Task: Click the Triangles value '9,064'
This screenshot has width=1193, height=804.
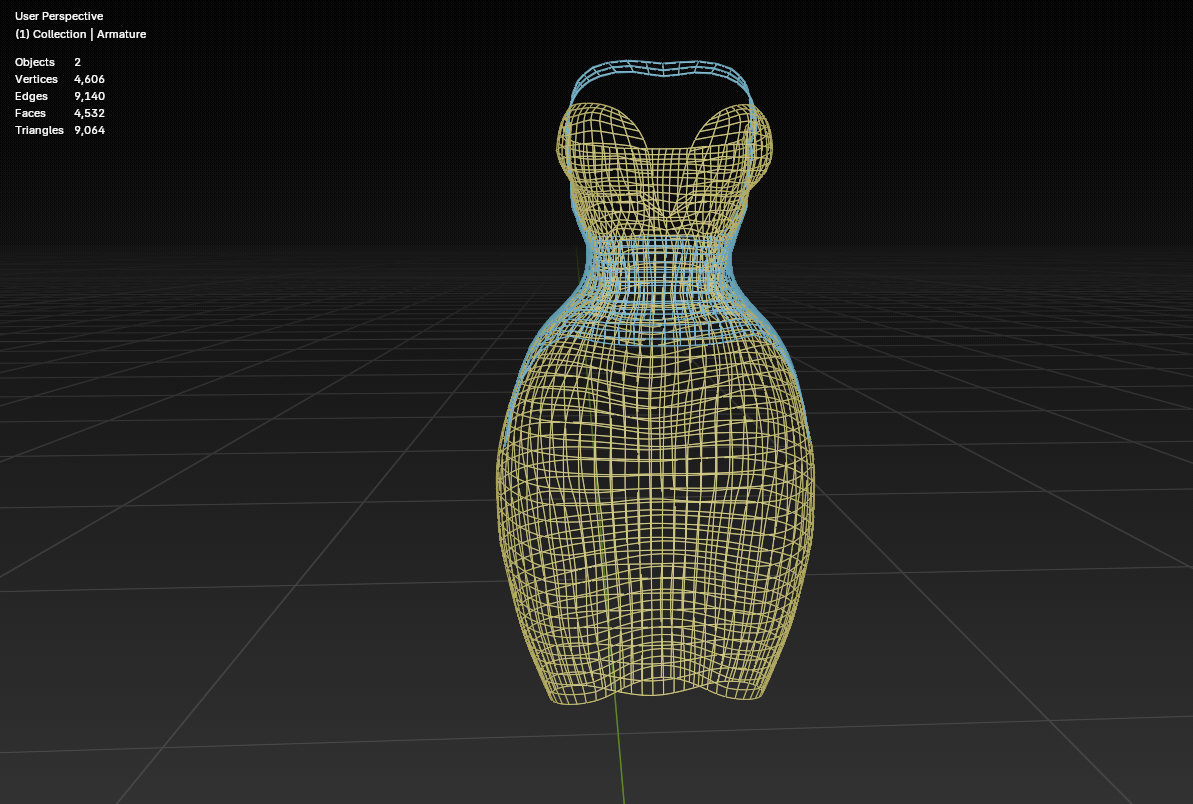Action: pyautogui.click(x=89, y=130)
